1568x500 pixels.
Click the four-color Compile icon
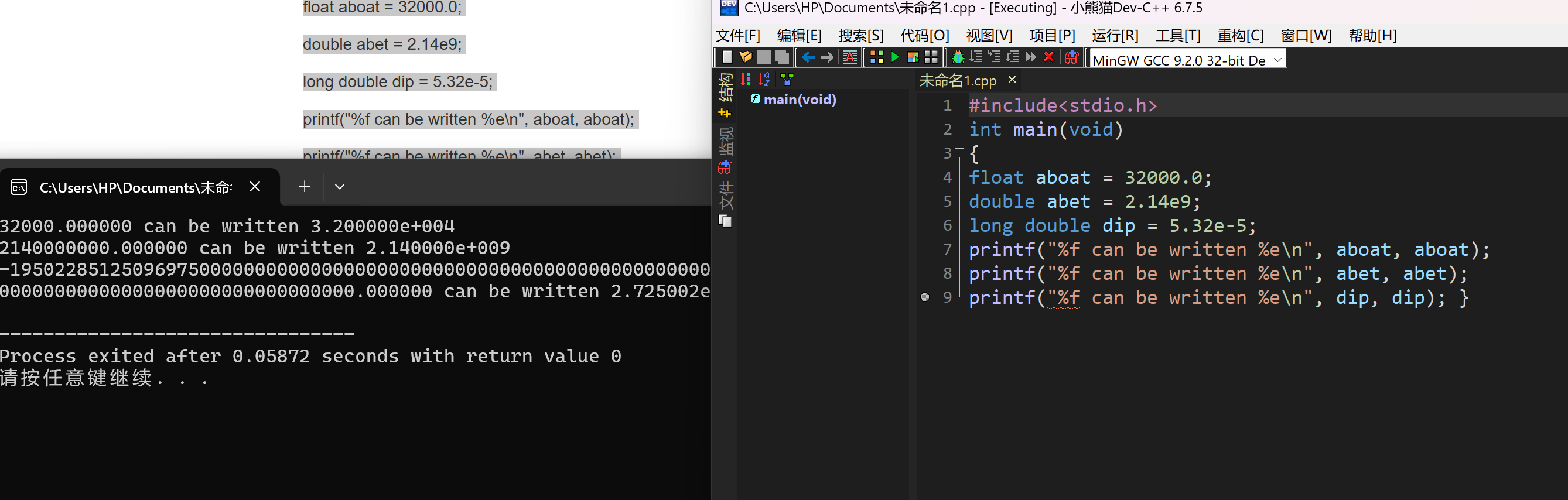click(x=876, y=57)
